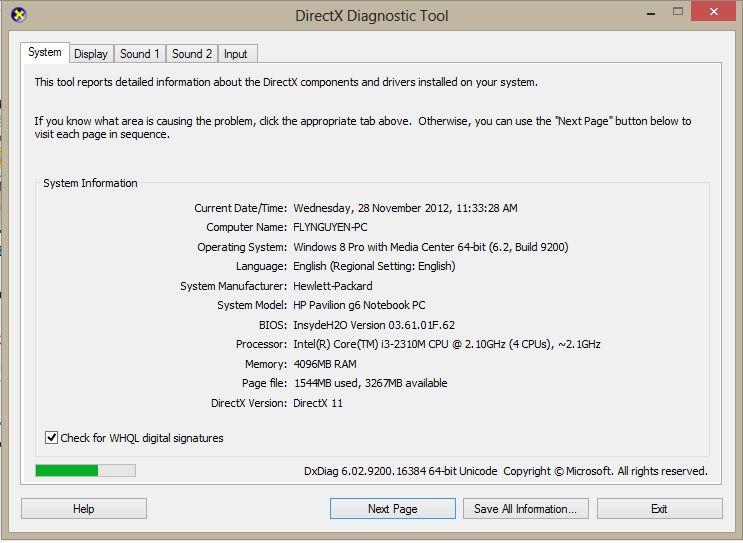
Task: Click the Operating System: label
Action: (242, 247)
